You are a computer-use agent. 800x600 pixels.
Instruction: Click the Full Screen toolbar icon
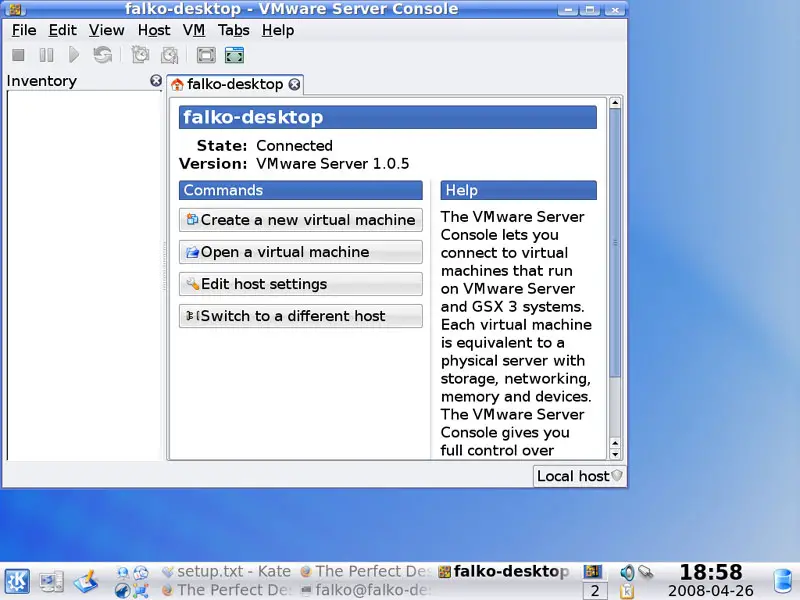pos(206,55)
